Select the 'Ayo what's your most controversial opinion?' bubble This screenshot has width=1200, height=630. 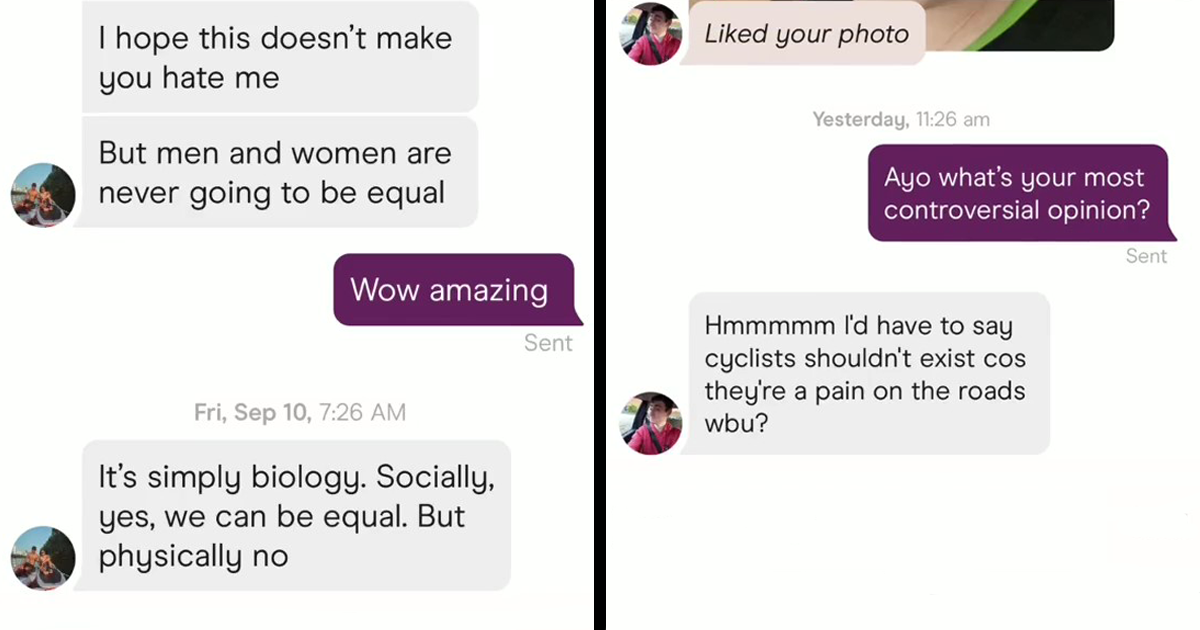(1016, 194)
